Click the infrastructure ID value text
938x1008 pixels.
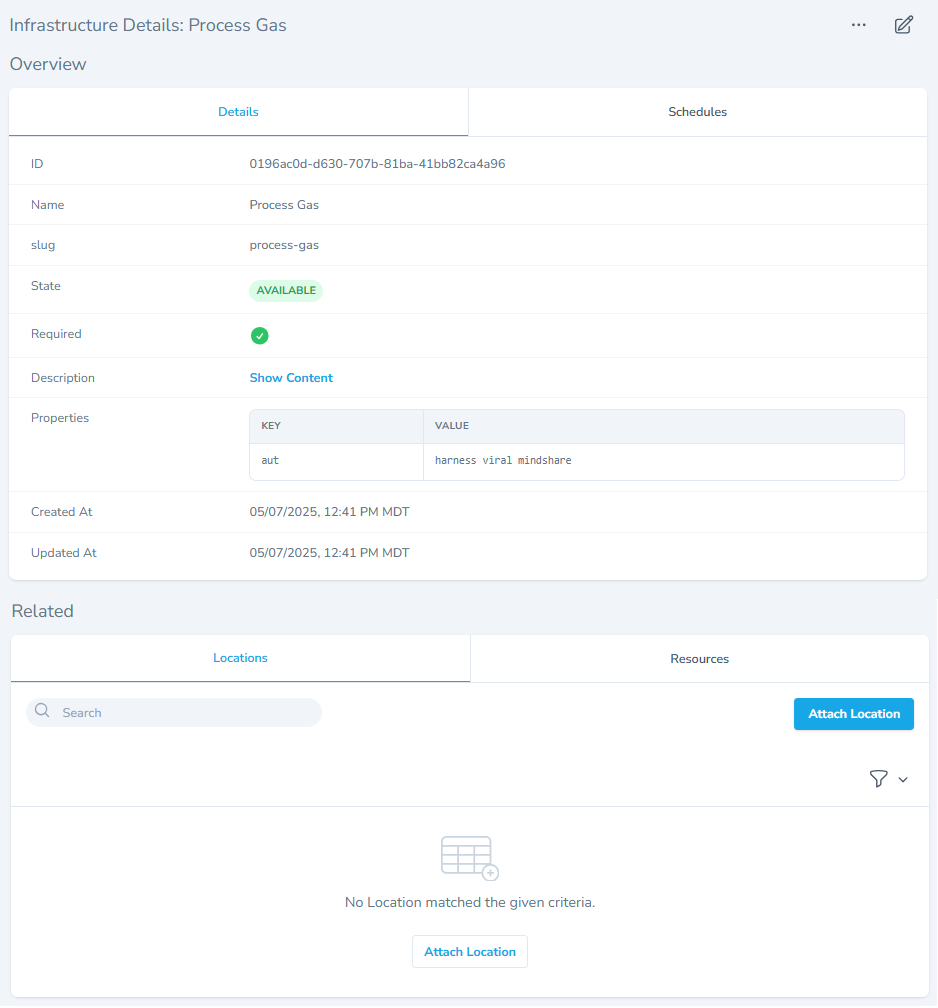pyautogui.click(x=377, y=164)
